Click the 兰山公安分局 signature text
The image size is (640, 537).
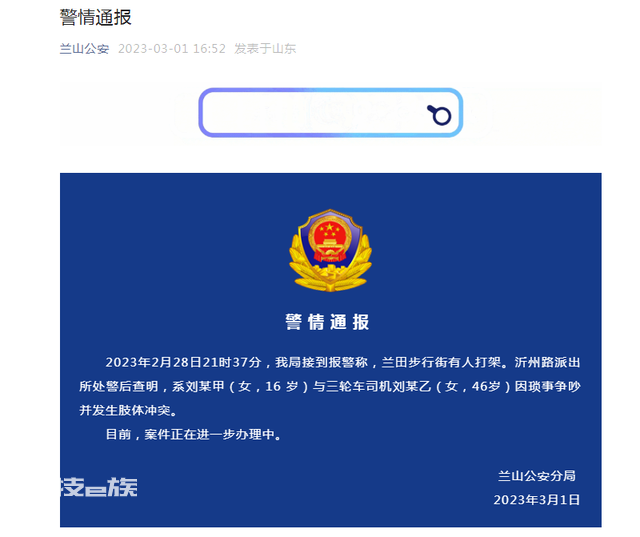(537, 476)
